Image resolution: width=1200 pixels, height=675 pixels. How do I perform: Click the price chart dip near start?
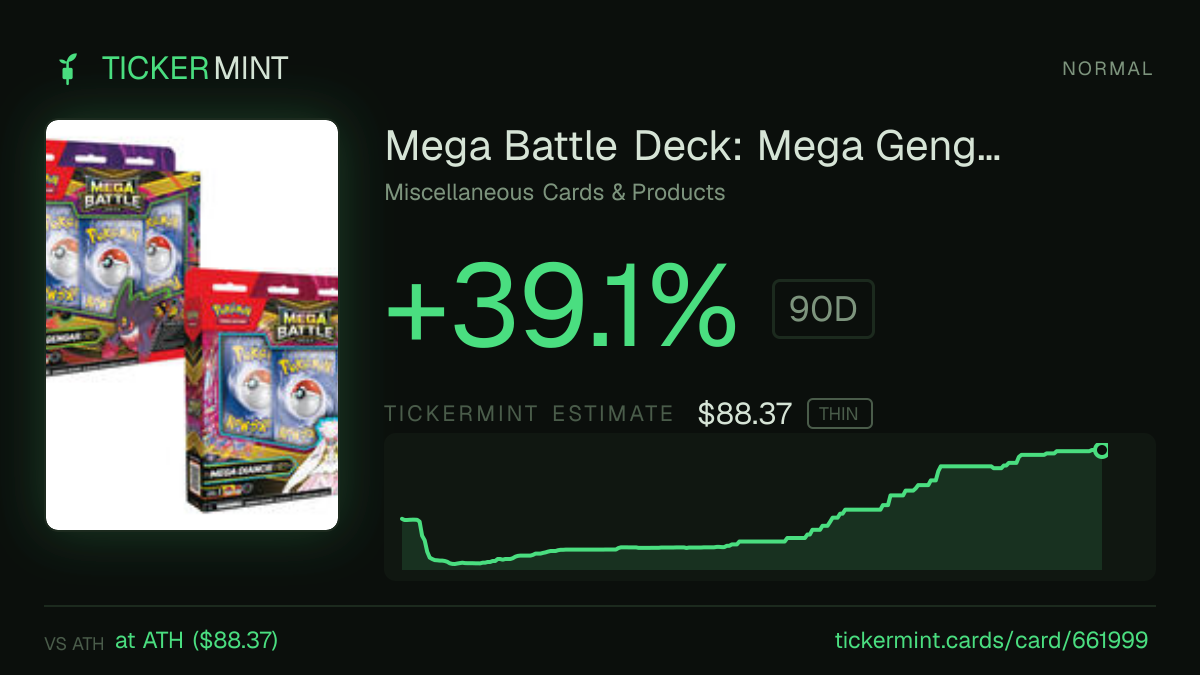click(455, 562)
